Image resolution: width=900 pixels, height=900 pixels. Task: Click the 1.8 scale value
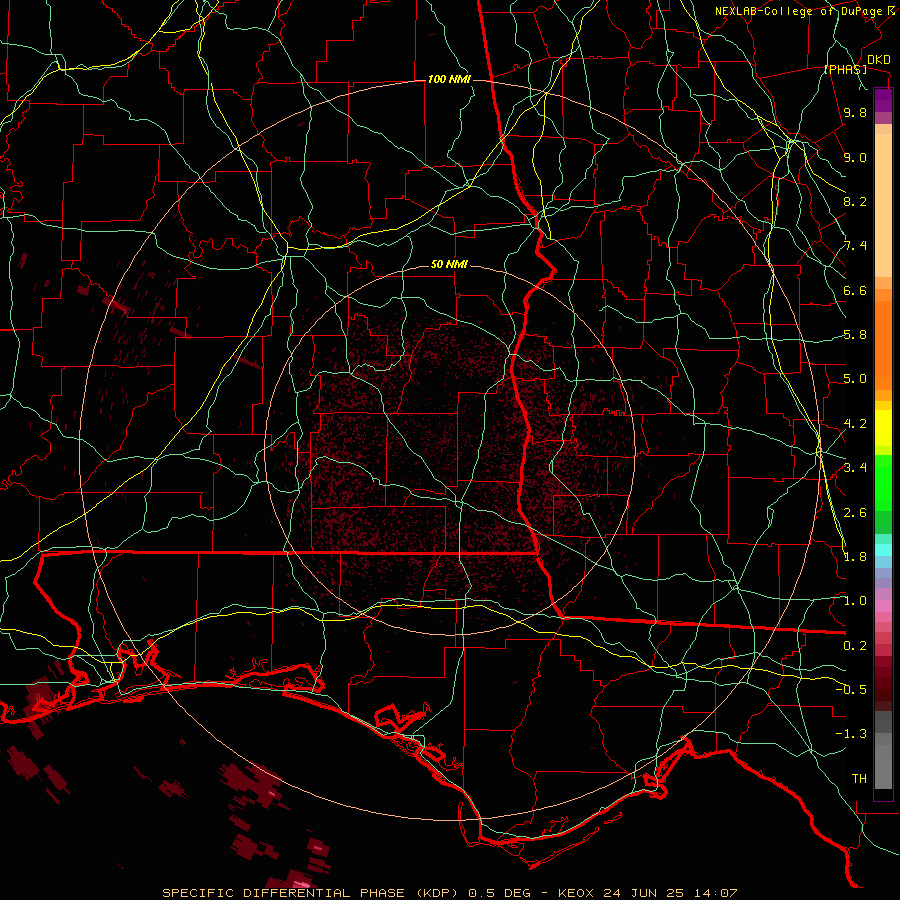click(x=855, y=557)
